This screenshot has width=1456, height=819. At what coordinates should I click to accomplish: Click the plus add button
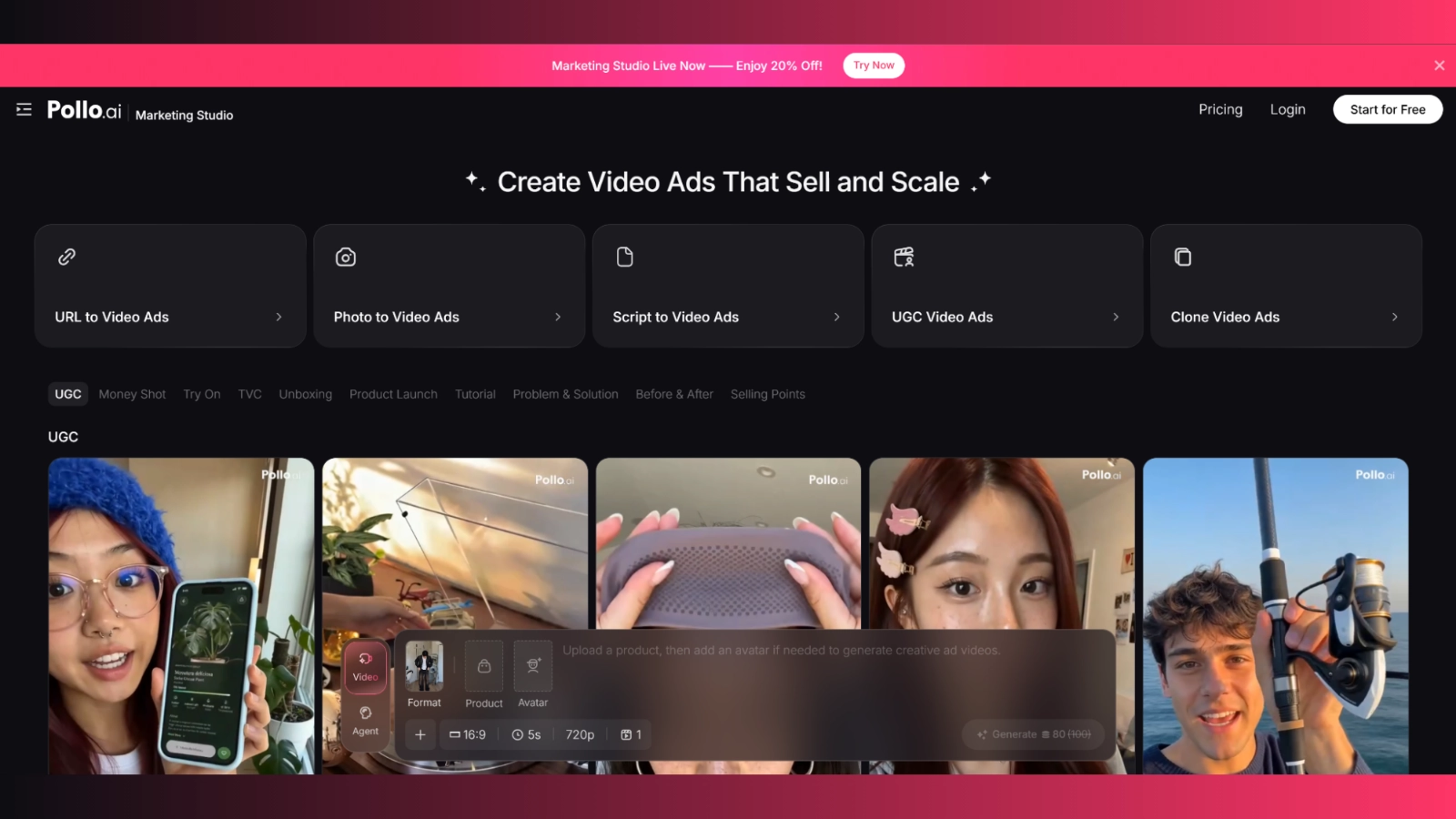(x=420, y=734)
